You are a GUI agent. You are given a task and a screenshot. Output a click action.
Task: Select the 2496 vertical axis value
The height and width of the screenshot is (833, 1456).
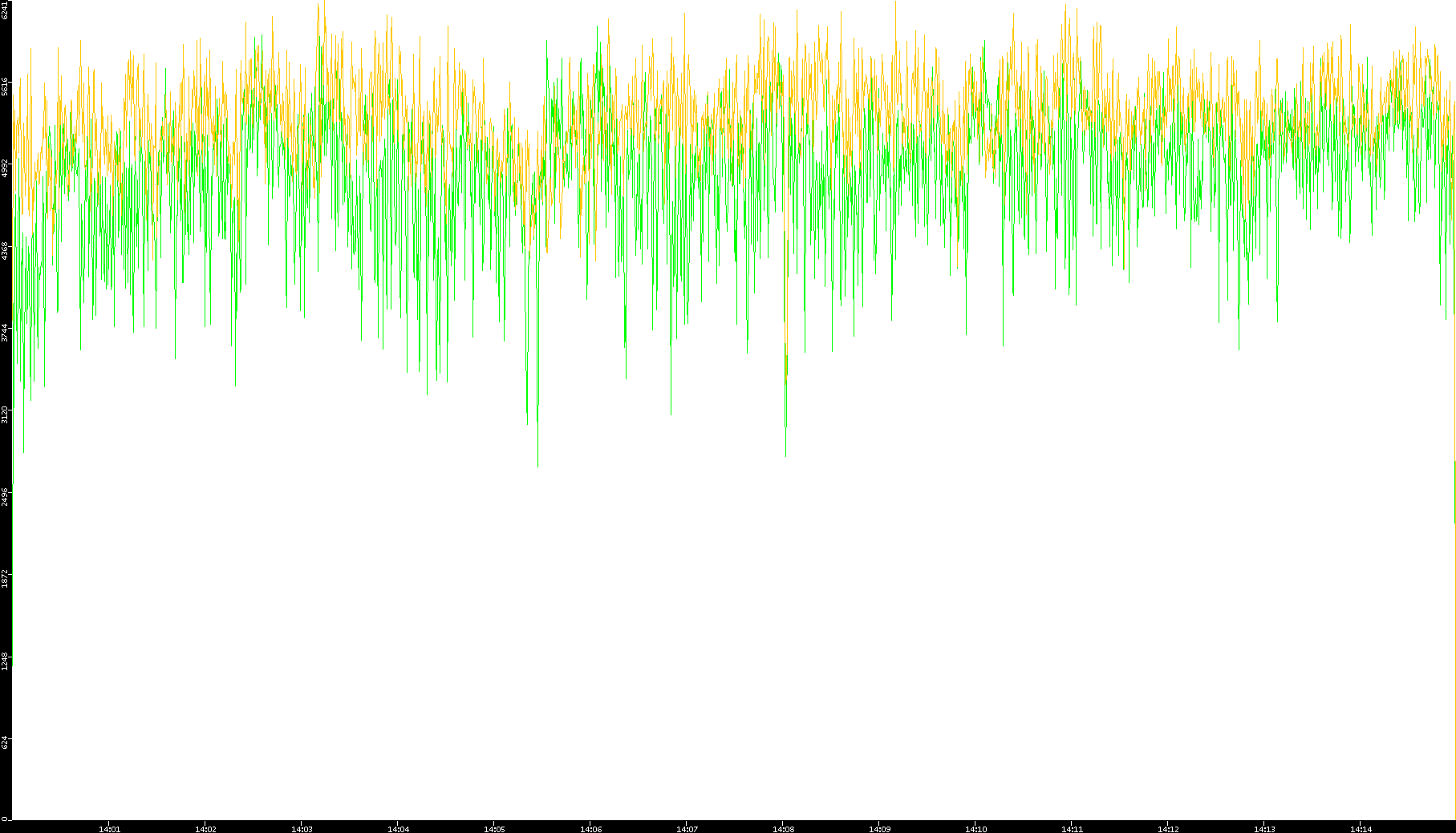point(6,496)
